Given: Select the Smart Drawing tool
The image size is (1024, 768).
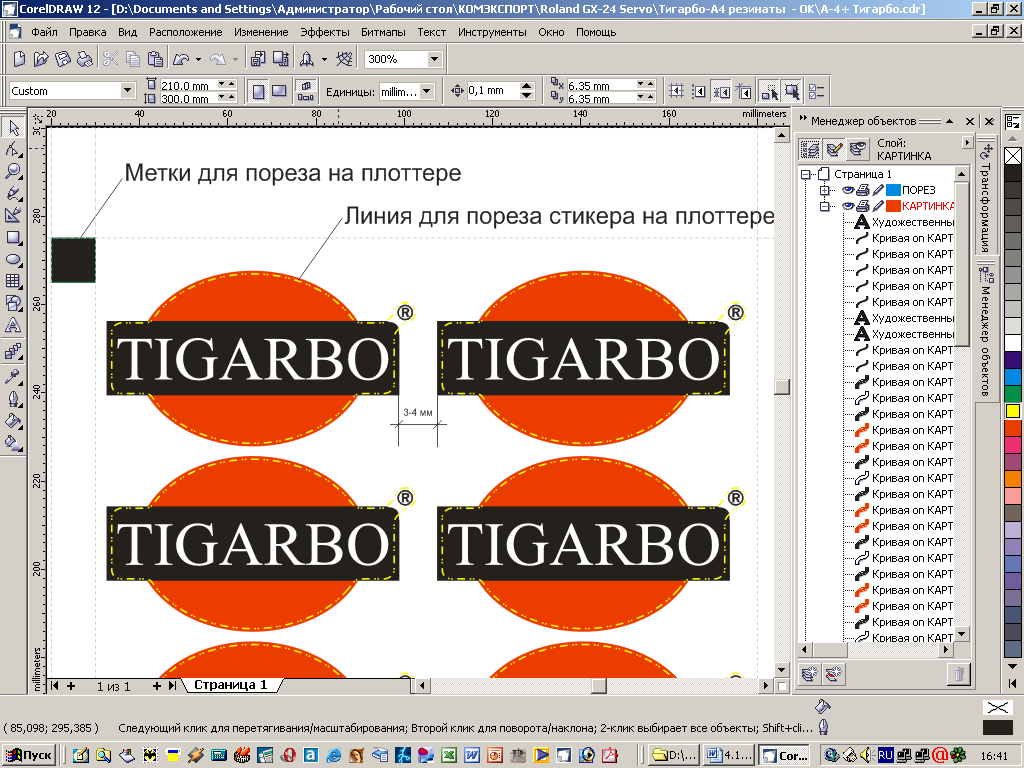Looking at the screenshot, I should (13, 216).
